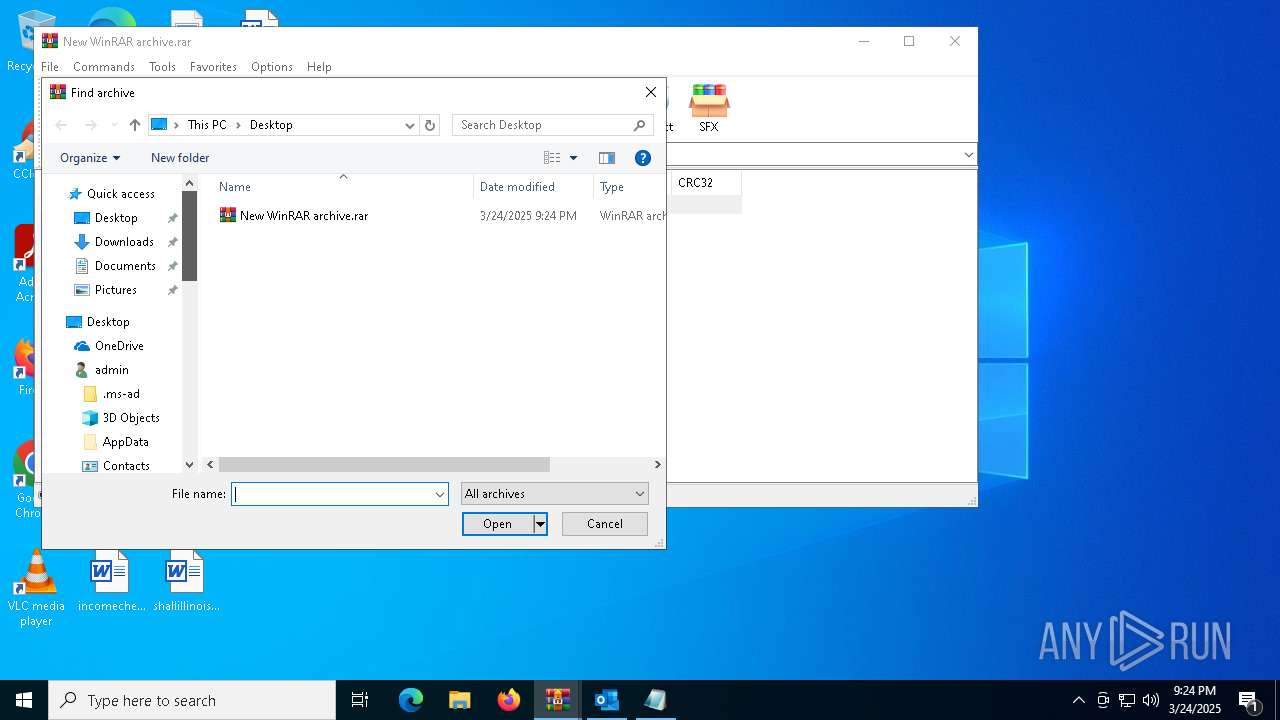The width and height of the screenshot is (1280, 720).
Task: Open the WinRAR Tools menu
Action: pos(162,67)
